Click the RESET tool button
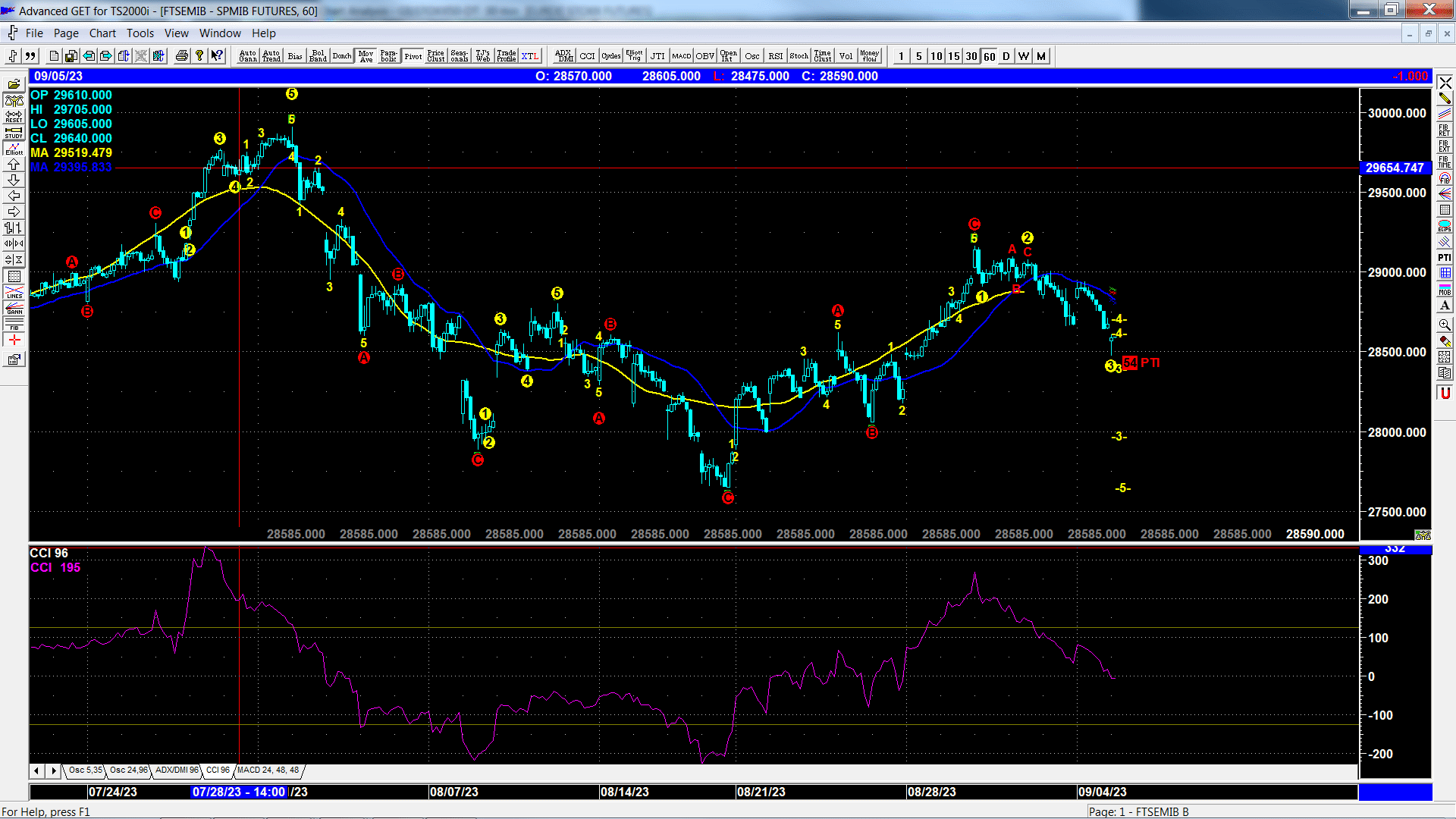The image size is (1456, 819). point(14,116)
